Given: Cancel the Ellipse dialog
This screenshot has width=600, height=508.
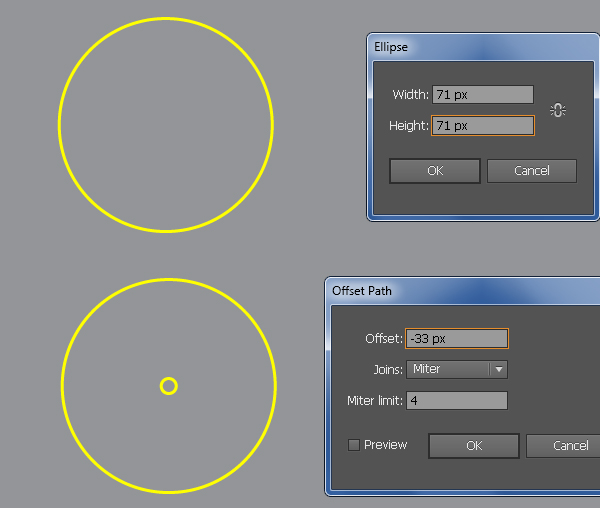Looking at the screenshot, I should coord(532,171).
